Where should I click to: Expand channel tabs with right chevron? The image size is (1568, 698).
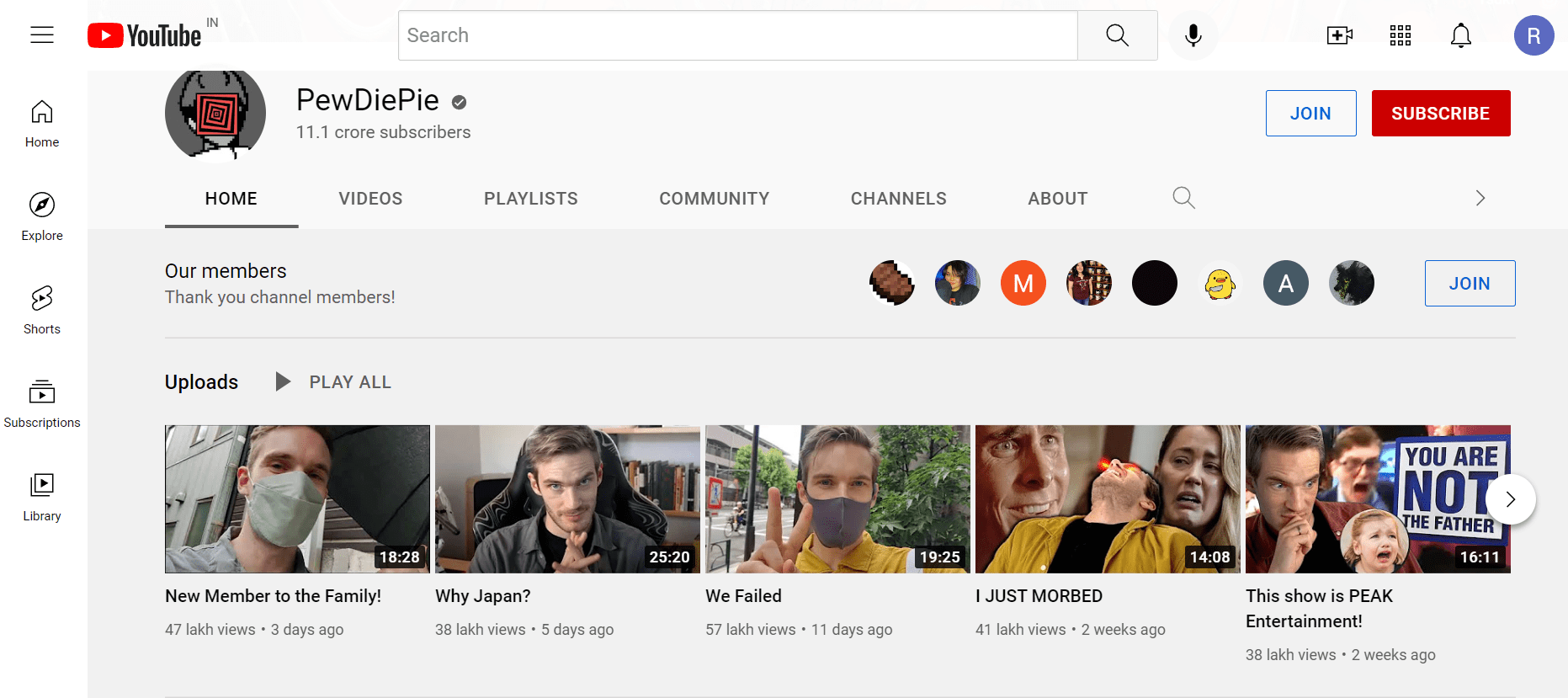pyautogui.click(x=1480, y=198)
